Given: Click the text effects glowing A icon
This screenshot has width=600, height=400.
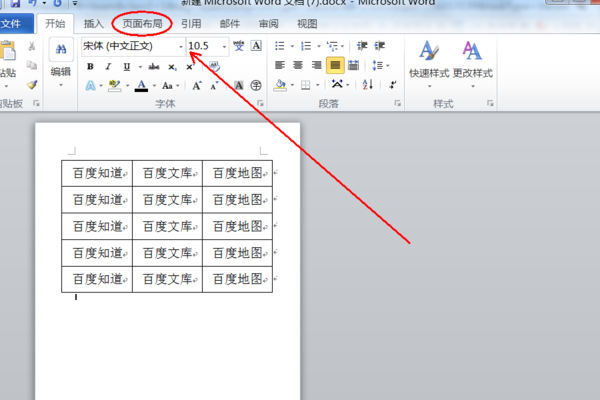Looking at the screenshot, I should pos(90,85).
